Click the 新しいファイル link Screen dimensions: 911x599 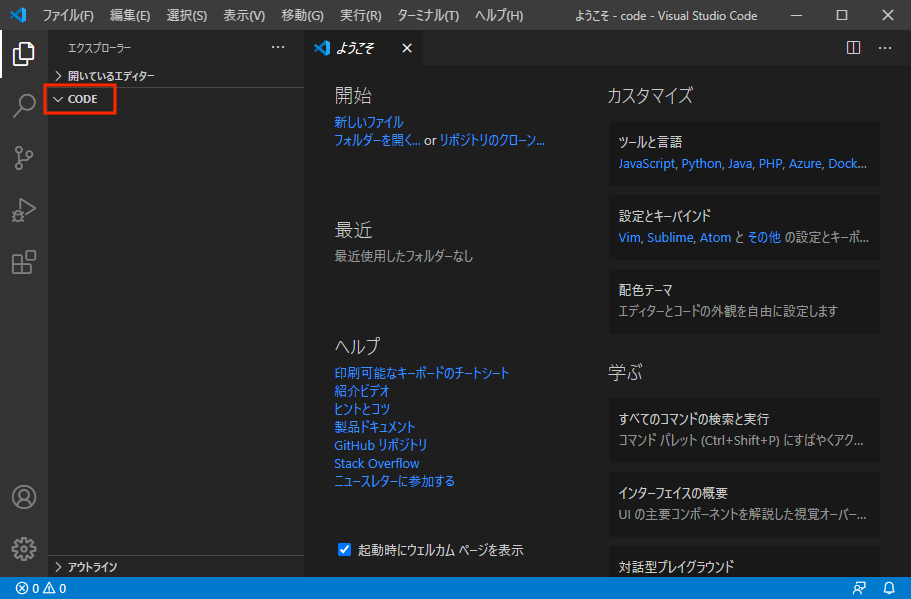[368, 122]
